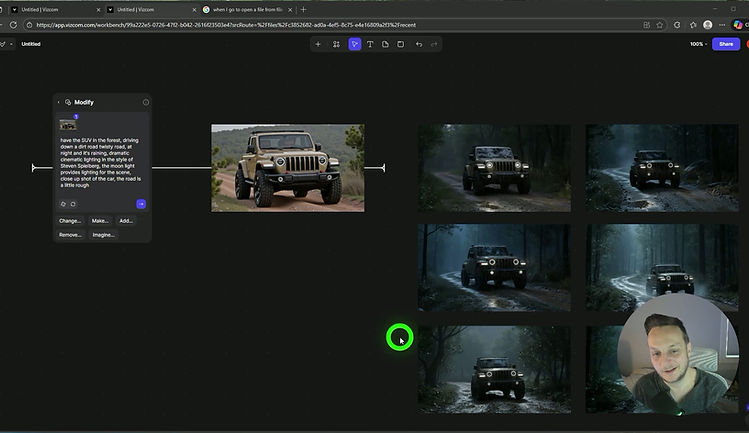This screenshot has height=433, width=749.
Task: Switch to the 'when I go to open a file' tab
Action: coord(240,9)
